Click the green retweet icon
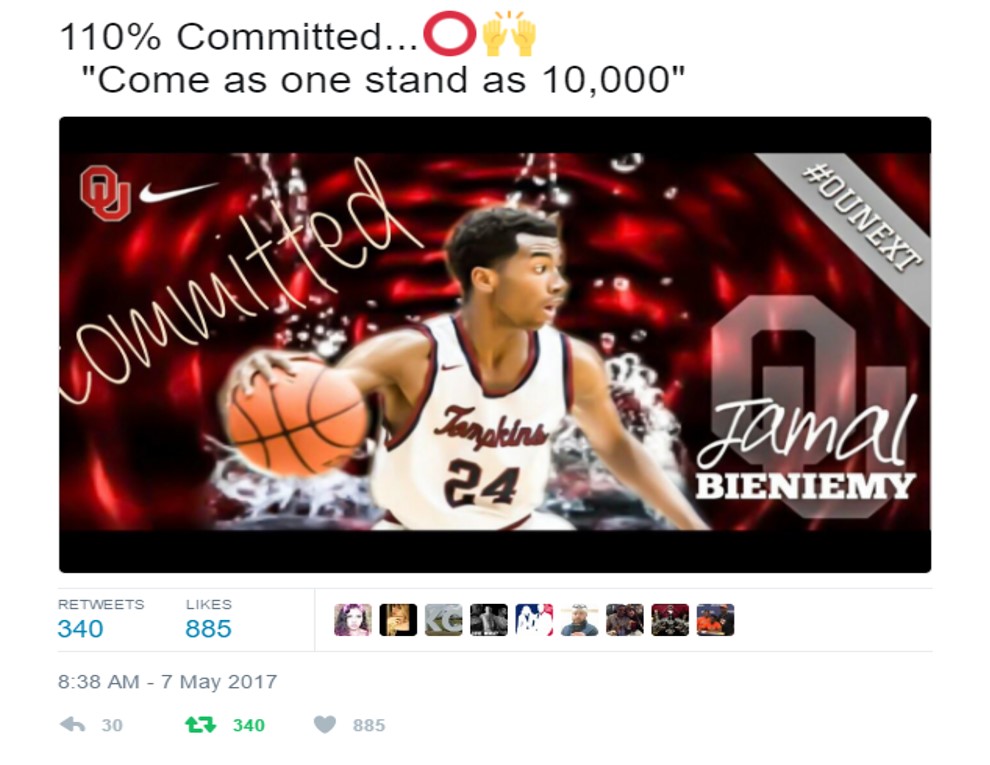The image size is (990, 765). 200,725
